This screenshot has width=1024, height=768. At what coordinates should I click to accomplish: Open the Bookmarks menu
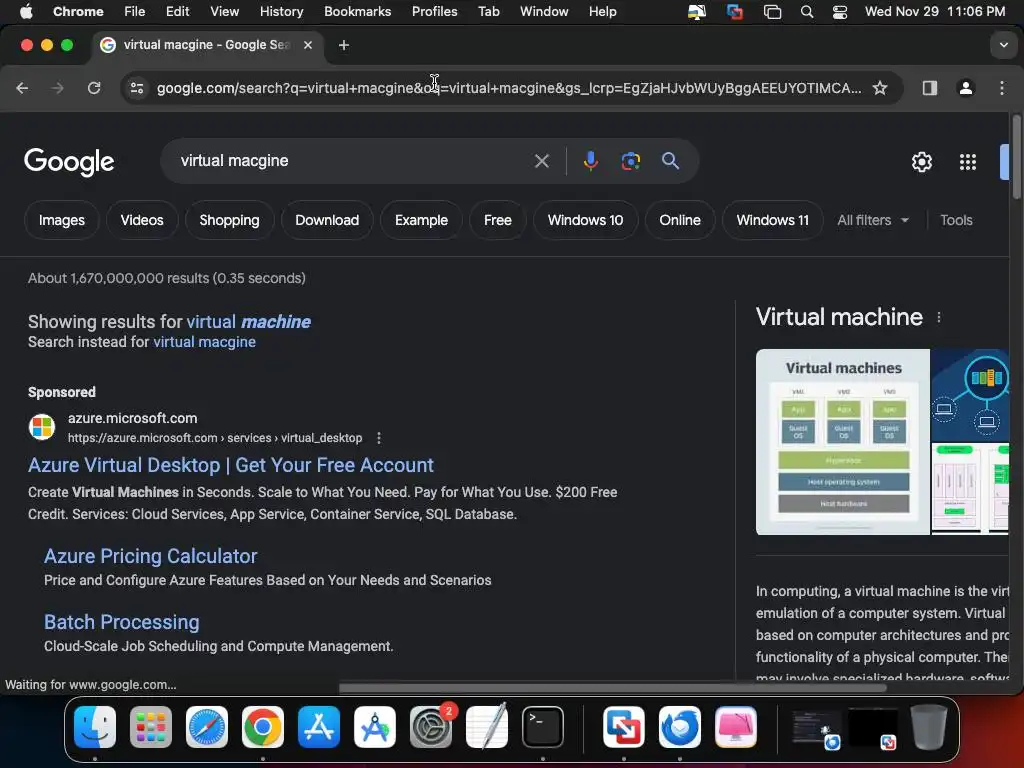tap(357, 12)
